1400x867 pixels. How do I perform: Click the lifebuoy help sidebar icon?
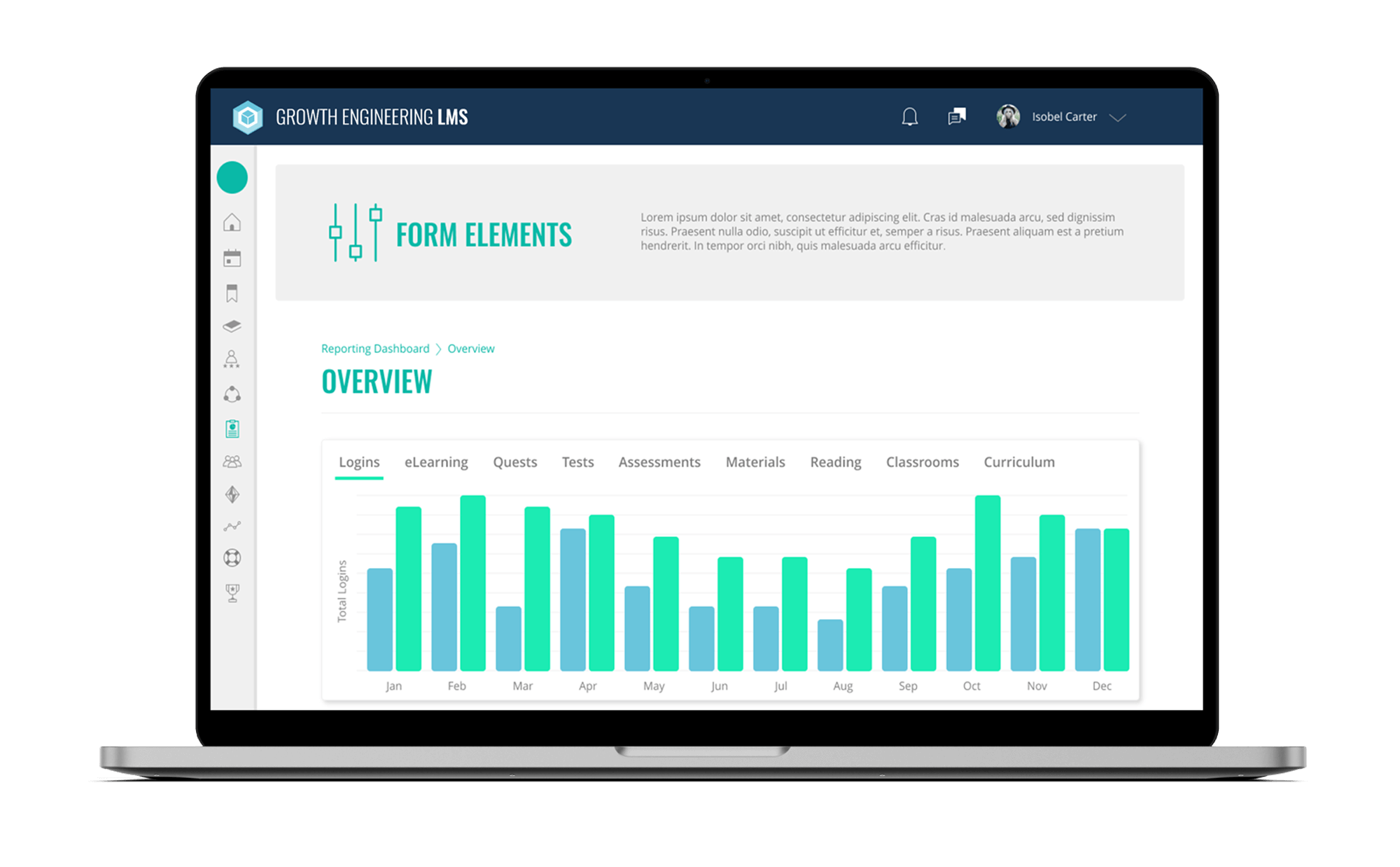pyautogui.click(x=232, y=558)
